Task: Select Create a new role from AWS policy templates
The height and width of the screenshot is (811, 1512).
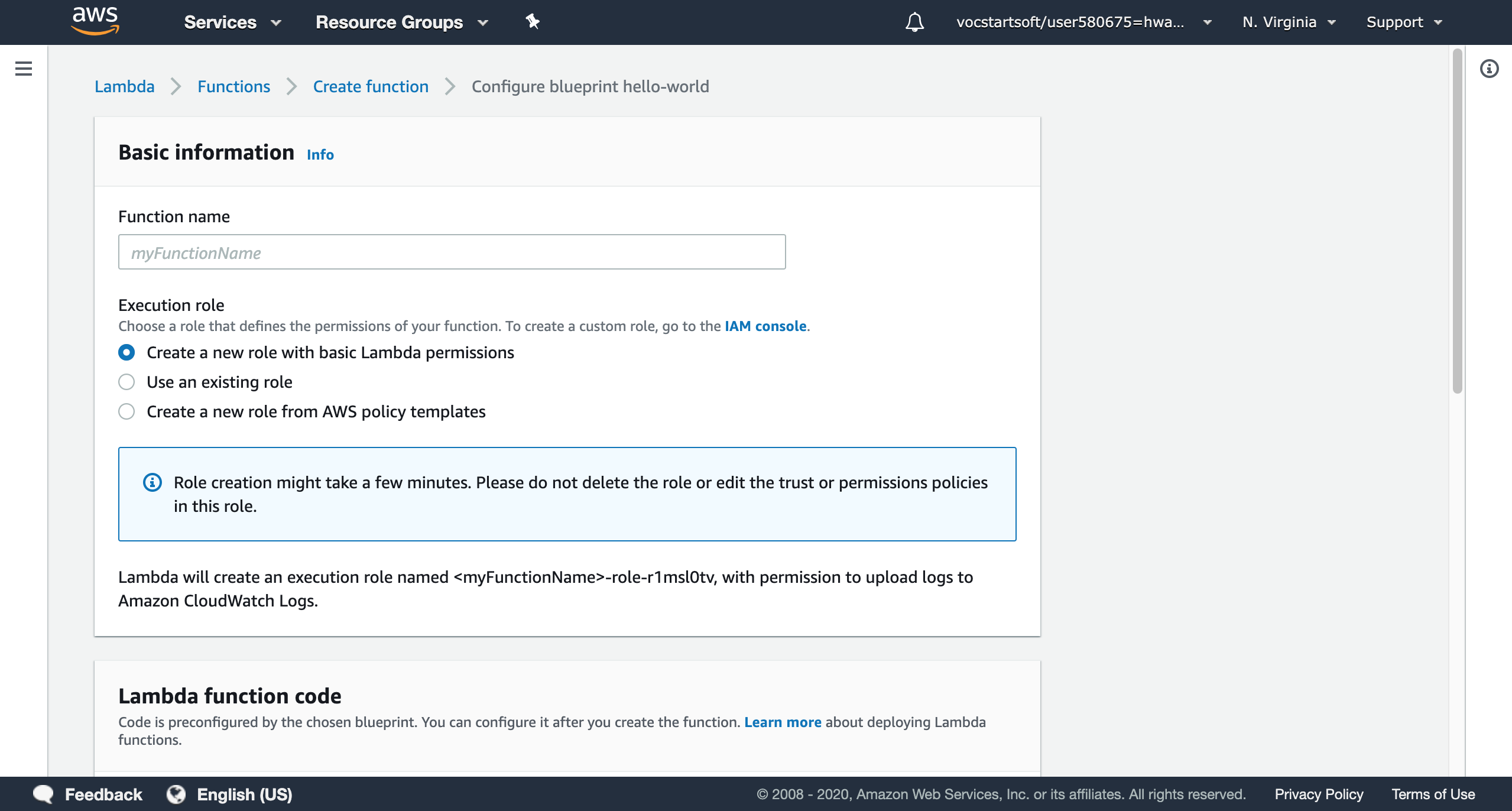Action: tap(126, 411)
